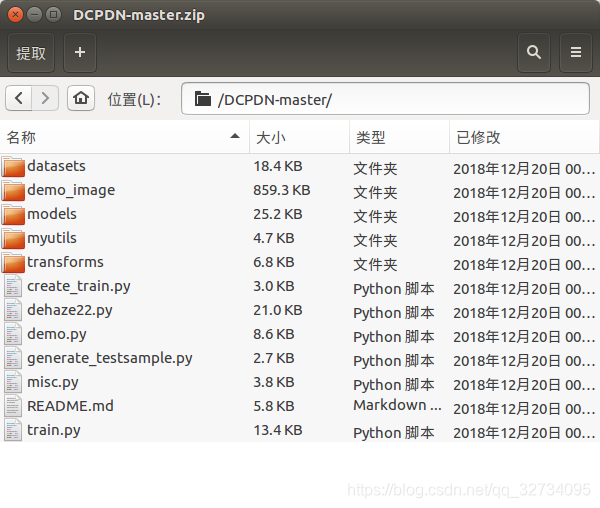Click the 859.3 KB size cell
Screen dimensions: 600x508
coord(282,190)
